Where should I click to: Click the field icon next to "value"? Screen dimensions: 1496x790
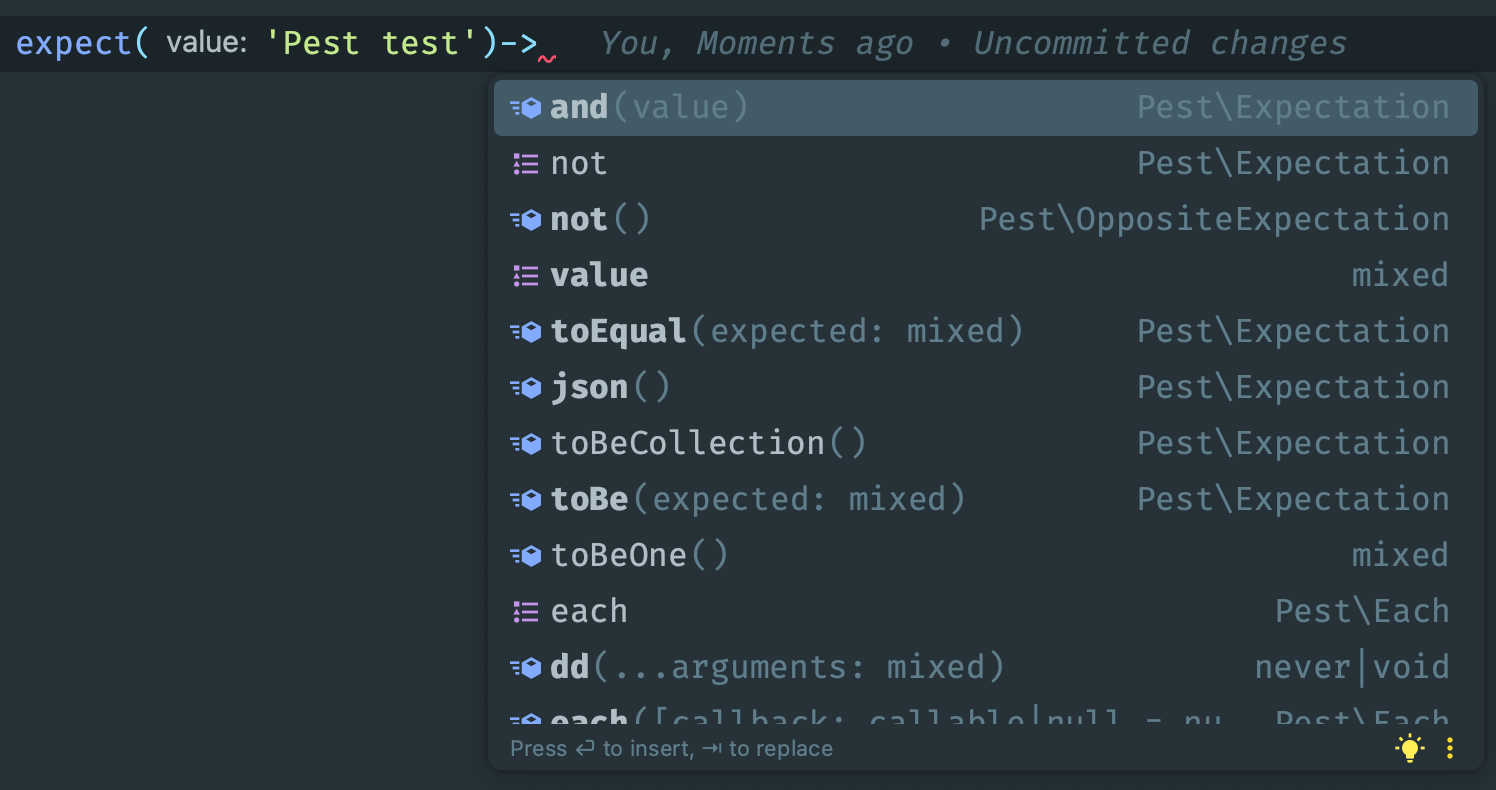(x=526, y=275)
